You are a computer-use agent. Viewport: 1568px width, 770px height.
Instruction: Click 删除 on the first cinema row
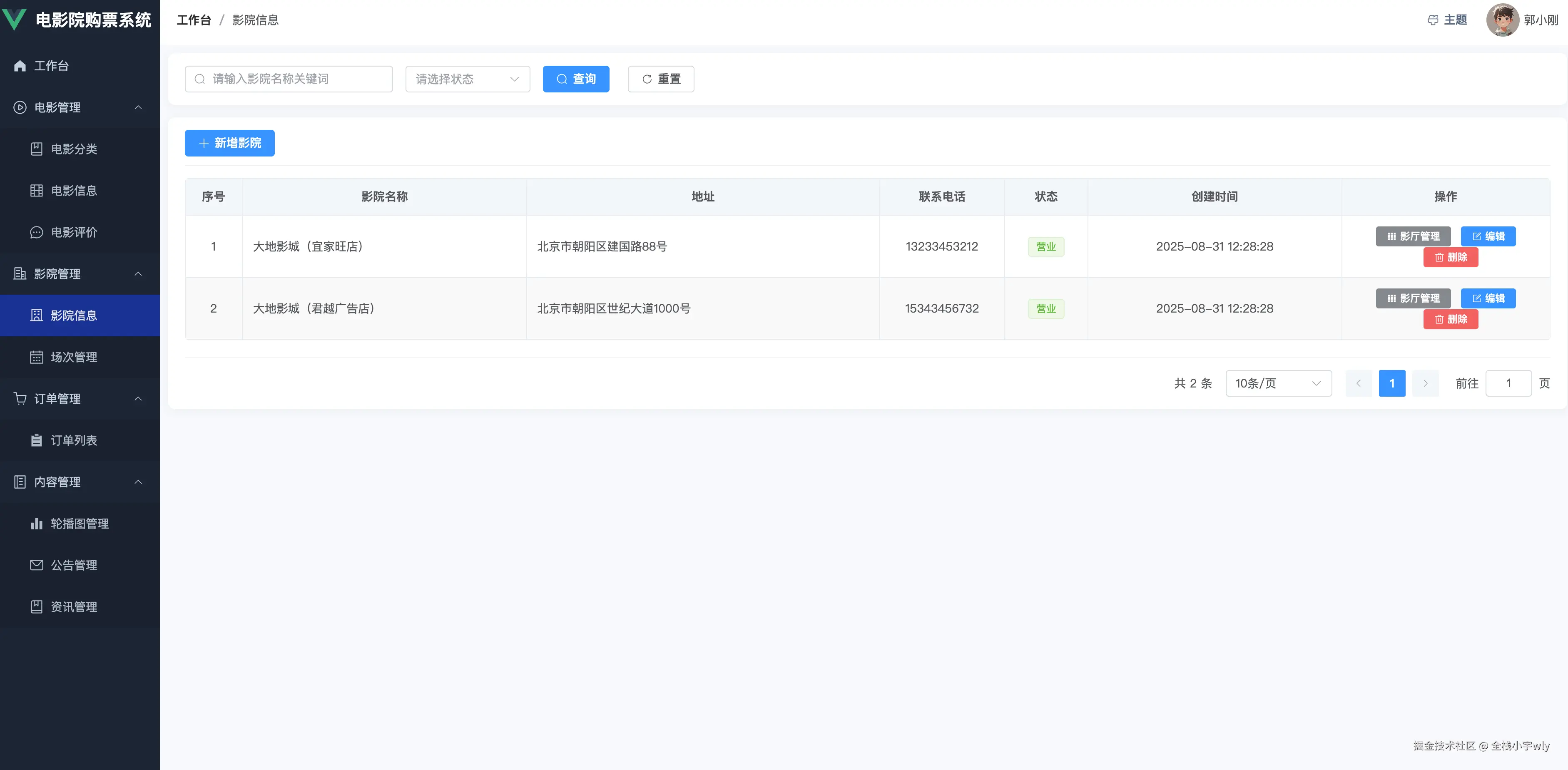[1451, 257]
